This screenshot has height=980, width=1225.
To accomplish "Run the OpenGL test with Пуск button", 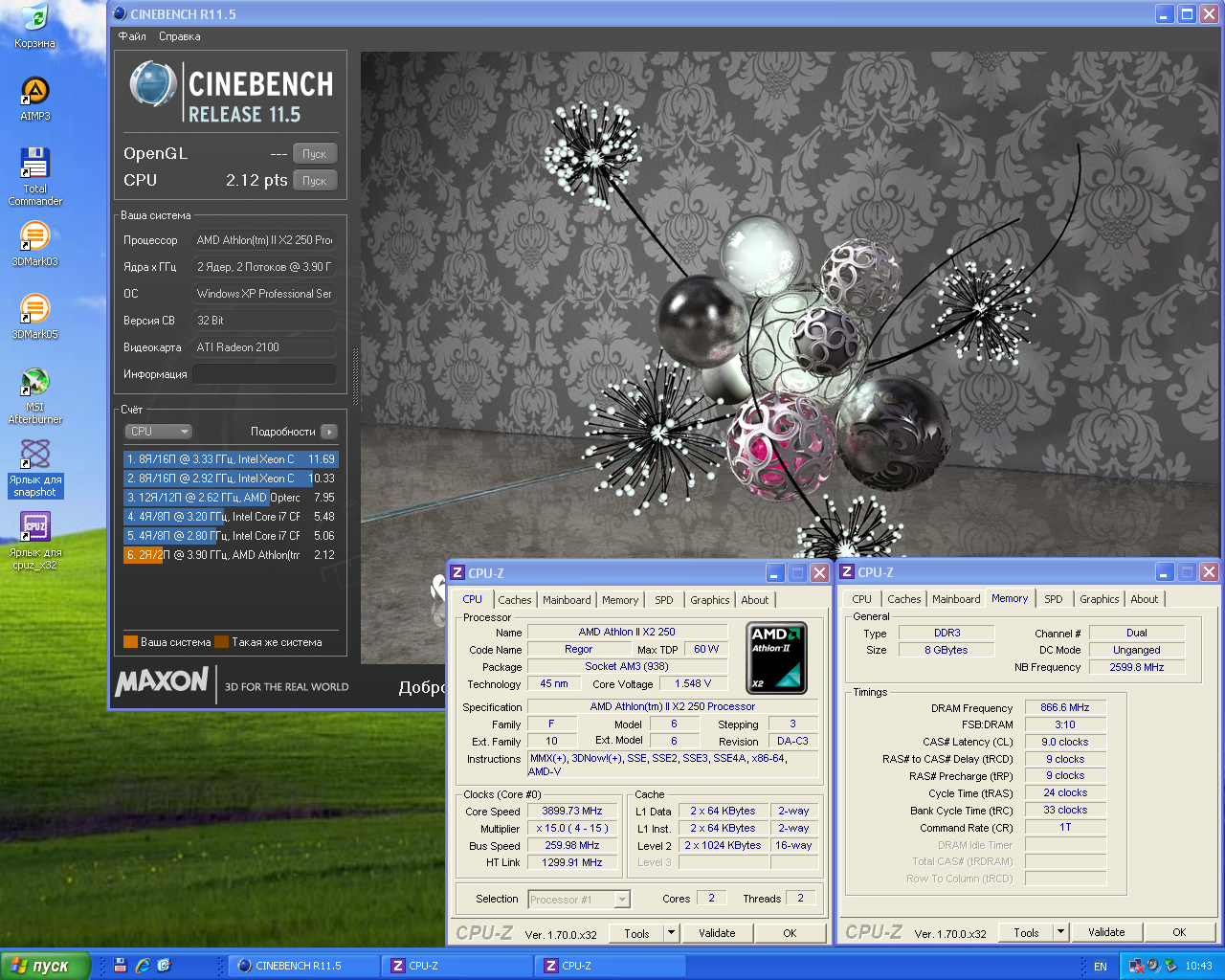I will click(315, 154).
